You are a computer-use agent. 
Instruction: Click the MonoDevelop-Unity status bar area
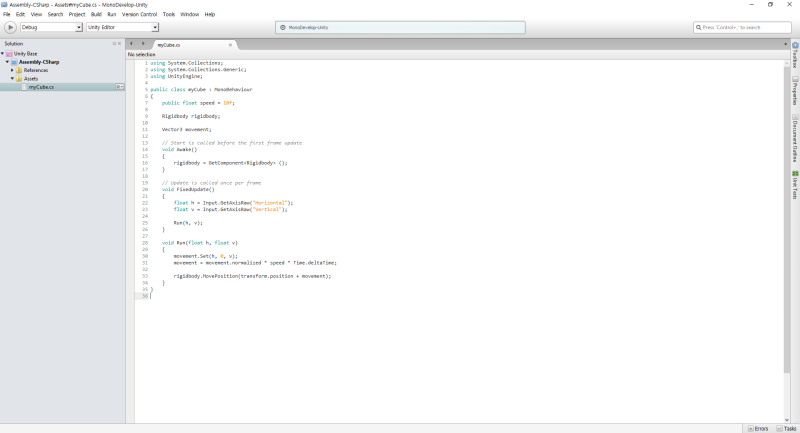[401, 28]
